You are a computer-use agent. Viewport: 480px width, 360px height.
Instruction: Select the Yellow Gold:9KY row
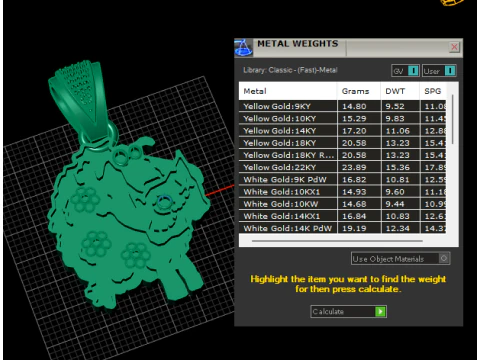(342, 106)
